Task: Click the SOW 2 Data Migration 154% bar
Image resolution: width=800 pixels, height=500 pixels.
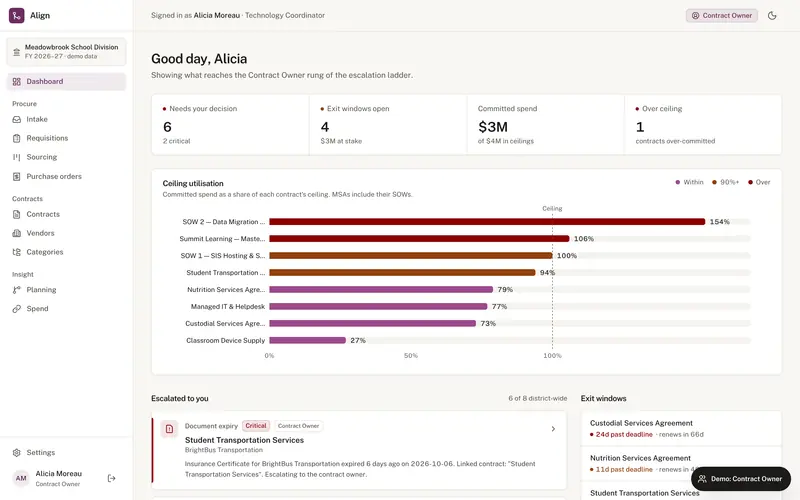Action: coord(487,222)
